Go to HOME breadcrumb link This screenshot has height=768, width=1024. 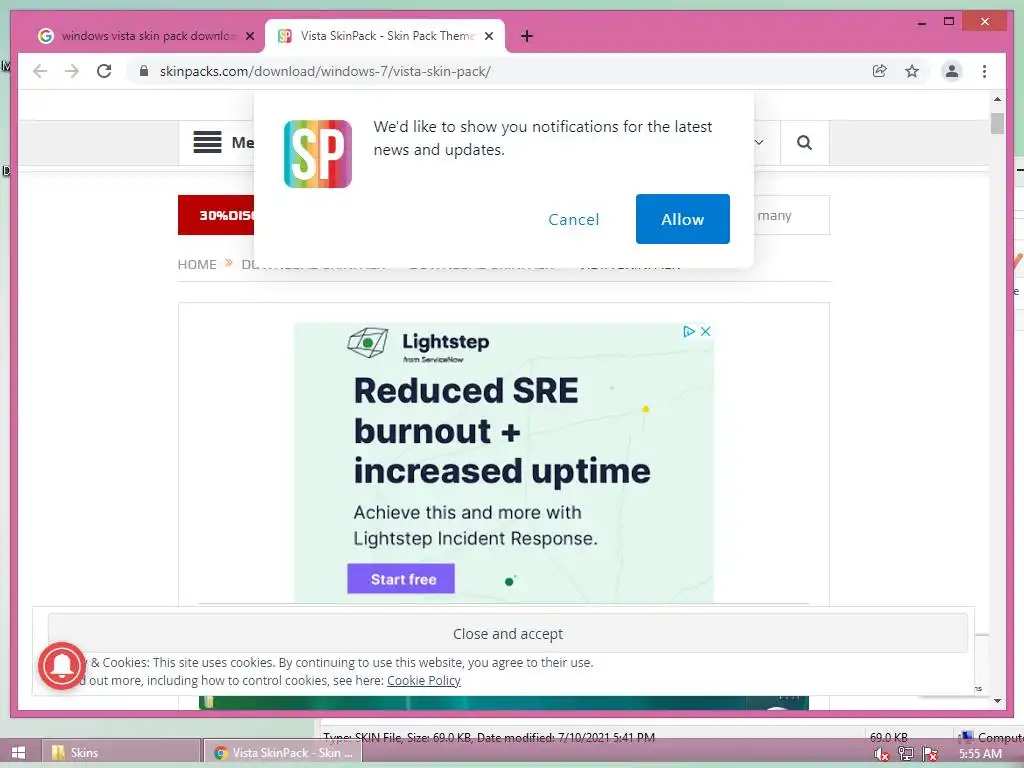click(x=197, y=264)
